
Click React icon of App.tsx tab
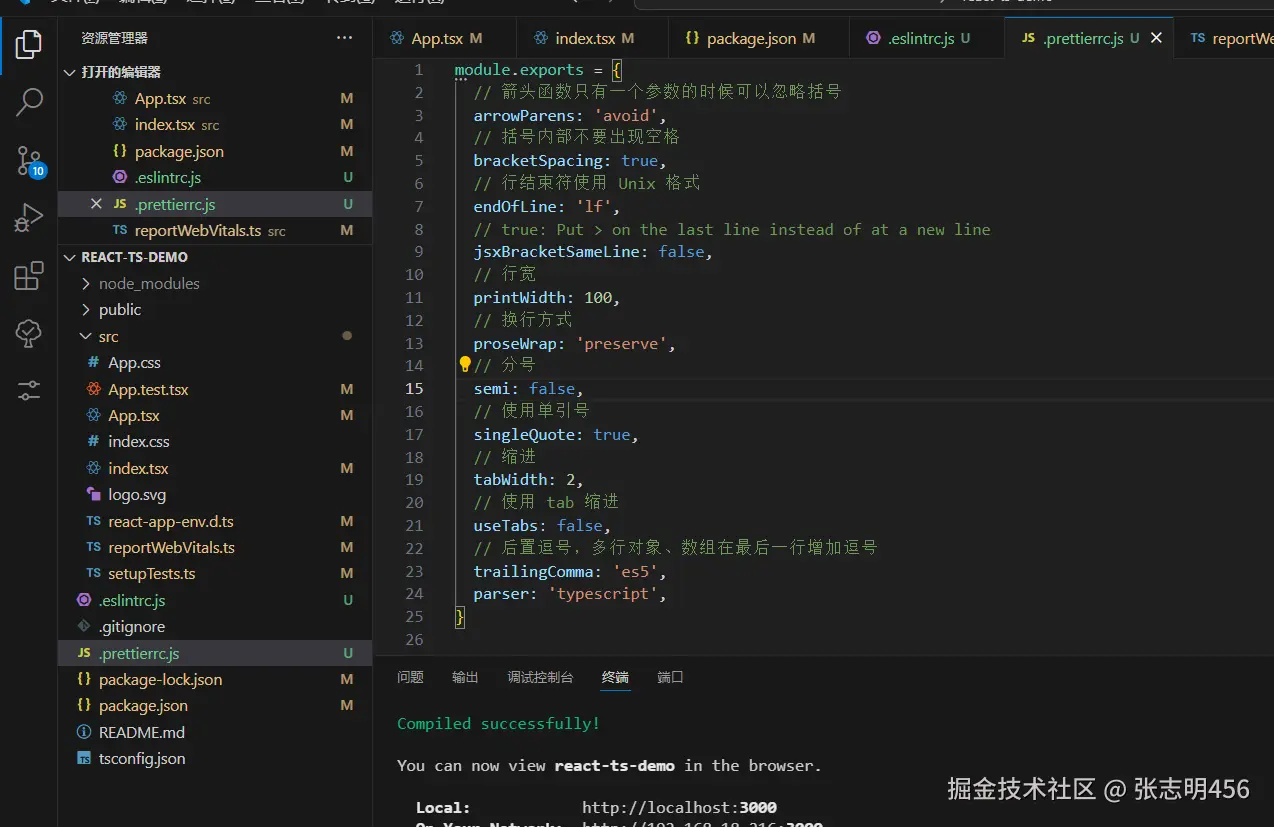point(396,38)
